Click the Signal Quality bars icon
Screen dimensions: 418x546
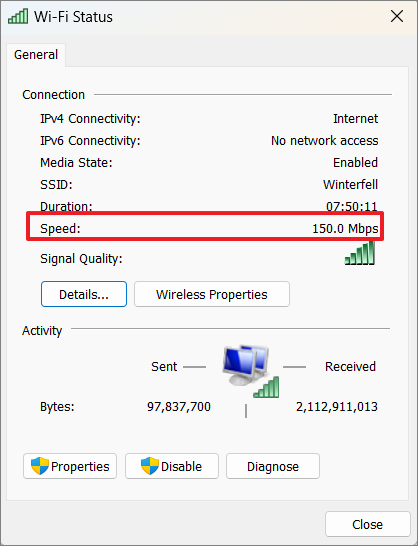tap(359, 253)
